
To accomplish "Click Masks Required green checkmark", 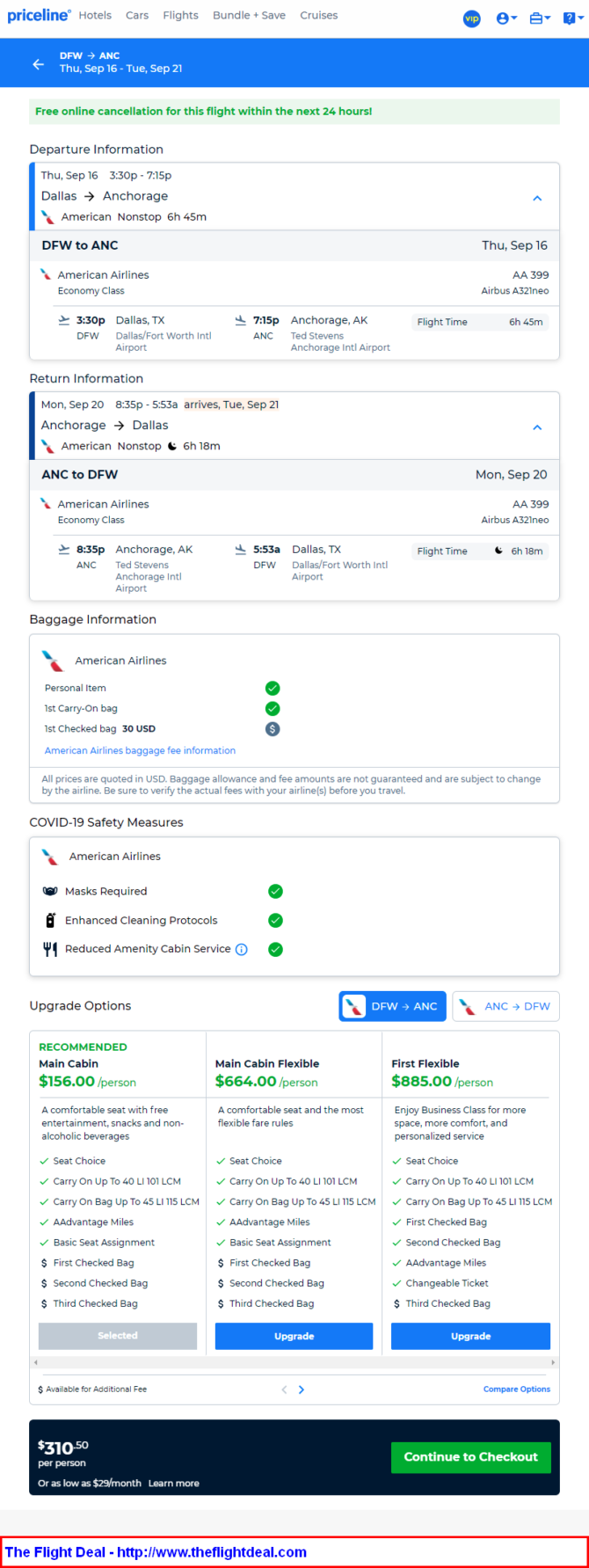I will [275, 892].
